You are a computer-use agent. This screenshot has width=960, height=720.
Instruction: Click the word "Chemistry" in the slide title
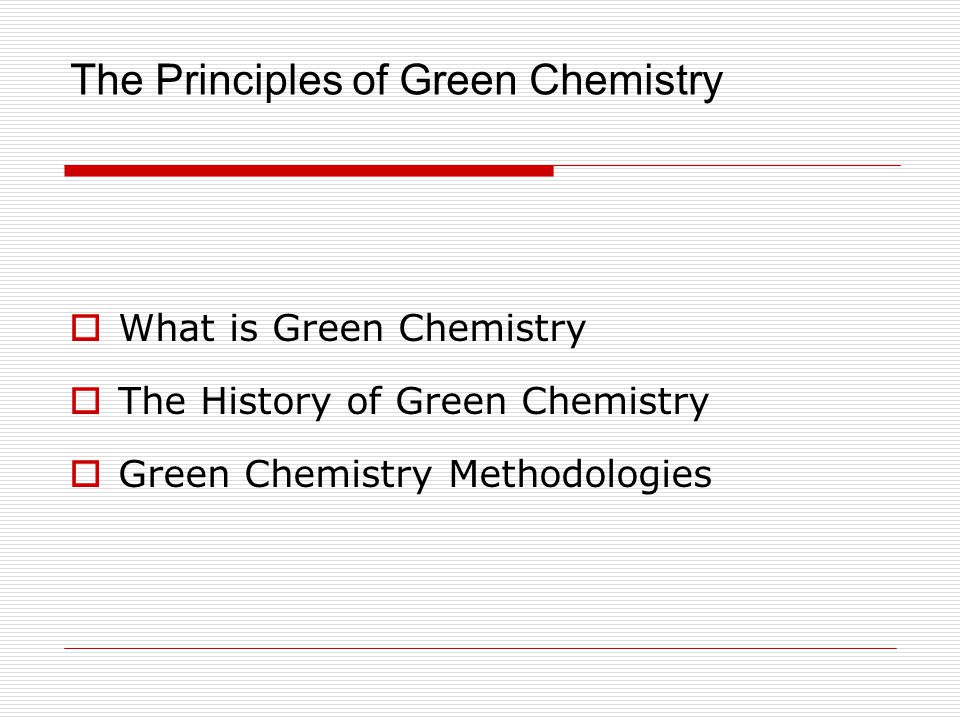626,81
